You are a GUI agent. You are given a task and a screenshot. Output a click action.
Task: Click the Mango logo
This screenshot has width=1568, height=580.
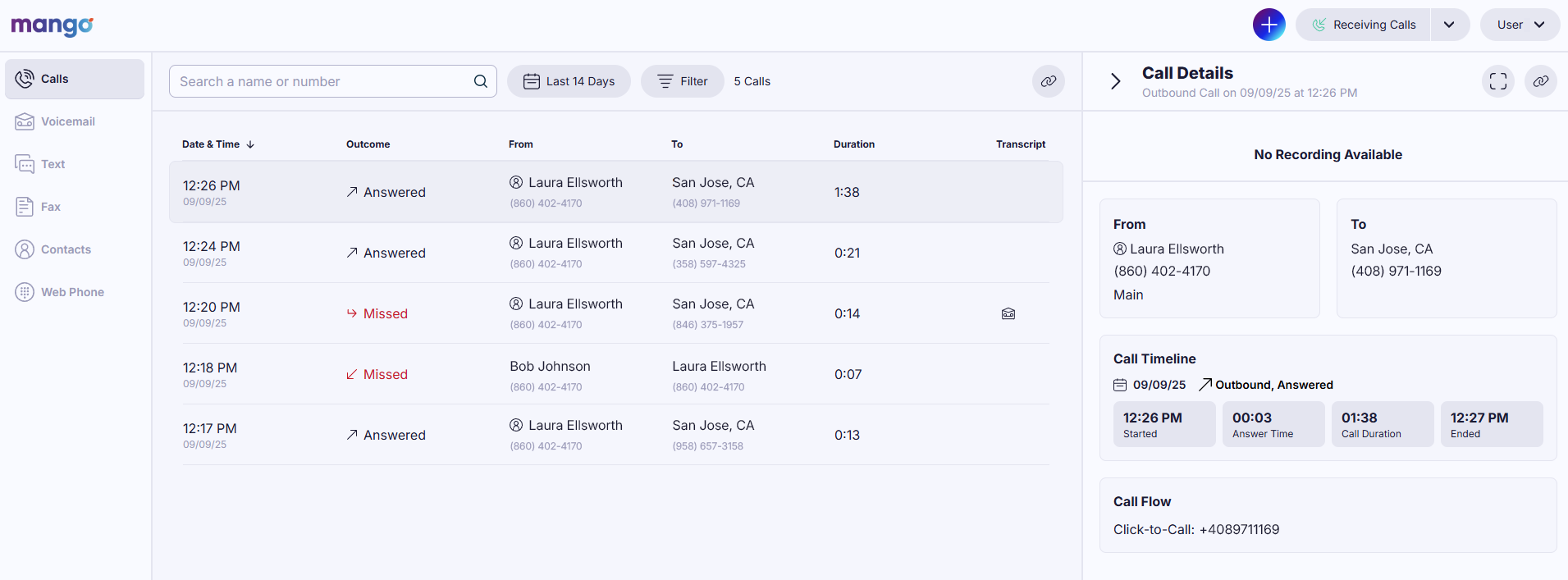[52, 25]
